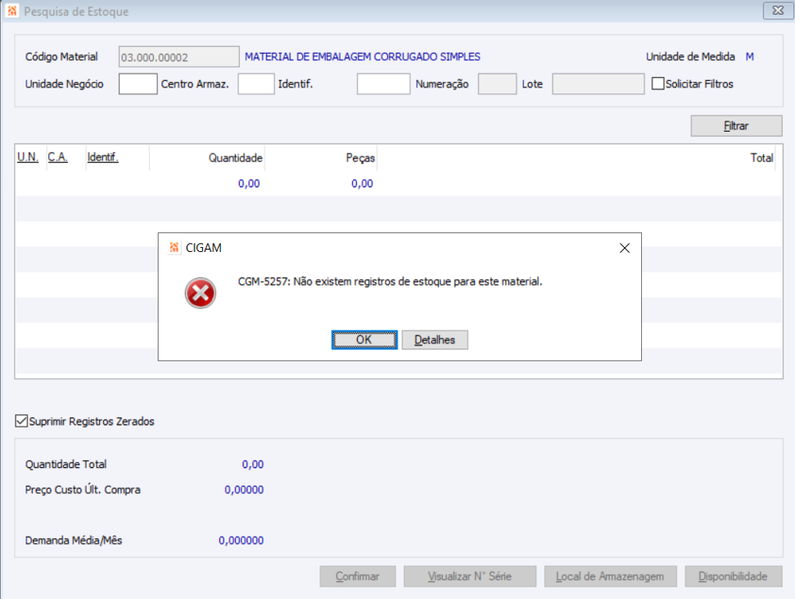The width and height of the screenshot is (795, 599).
Task: Sort by the Identif. column header
Action: 103,157
